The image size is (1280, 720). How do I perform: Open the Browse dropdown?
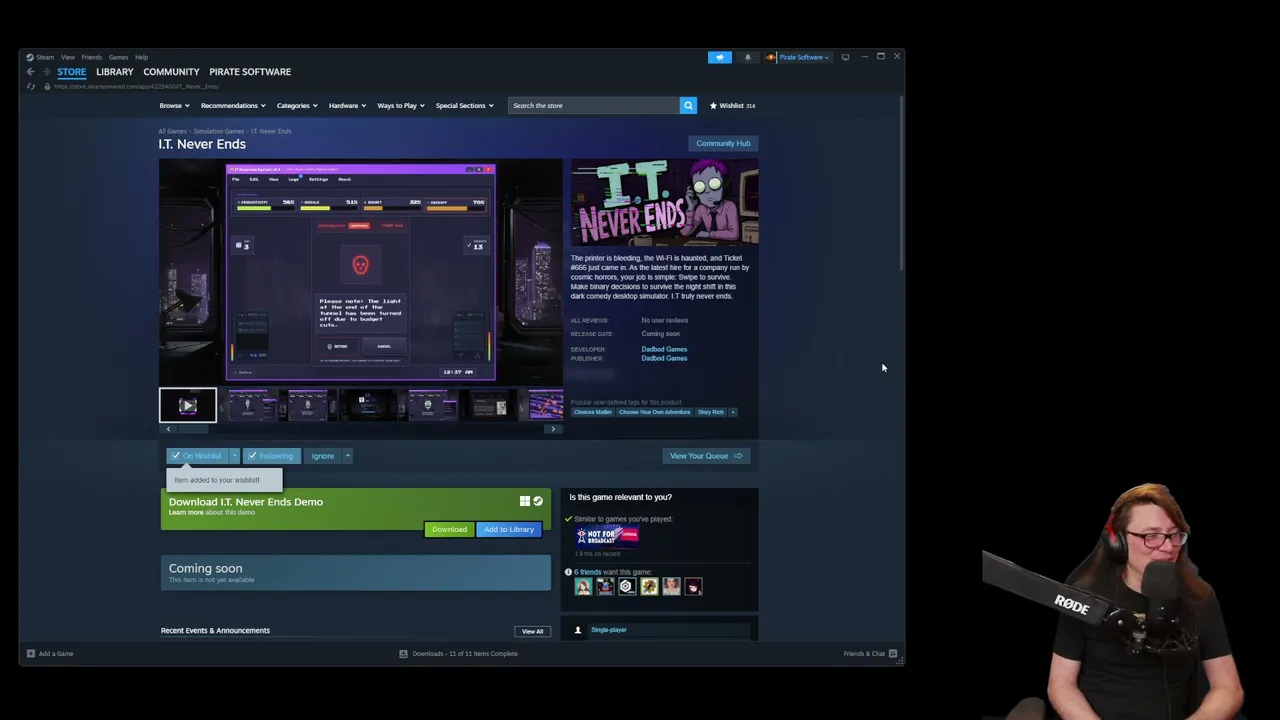(174, 105)
